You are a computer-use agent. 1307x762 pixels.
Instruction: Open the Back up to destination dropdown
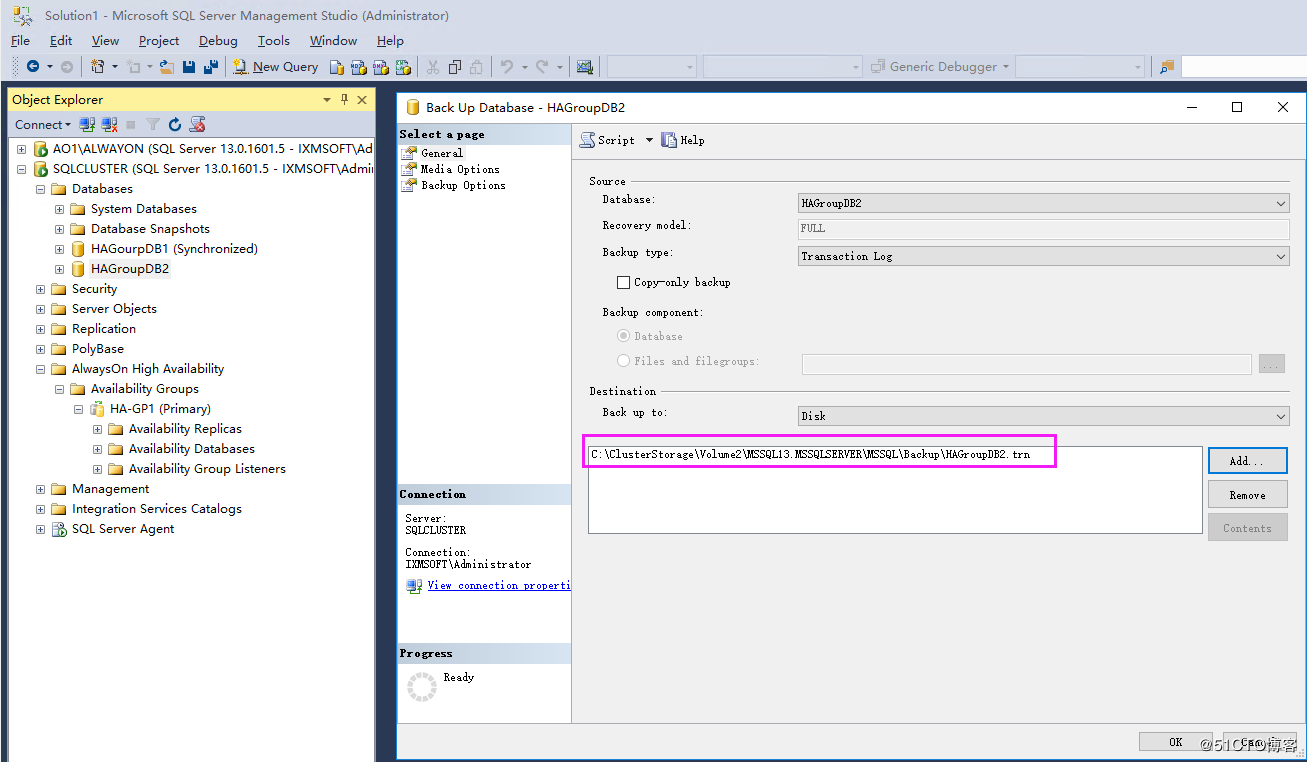(x=1280, y=415)
